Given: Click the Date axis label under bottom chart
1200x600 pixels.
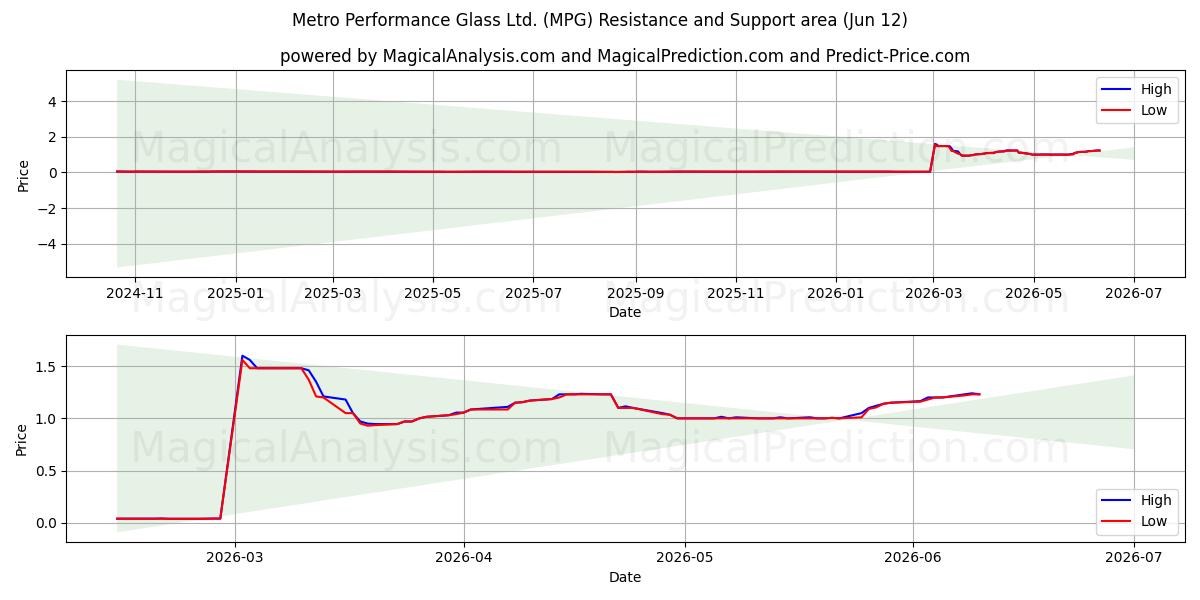Looking at the screenshot, I should tap(625, 577).
